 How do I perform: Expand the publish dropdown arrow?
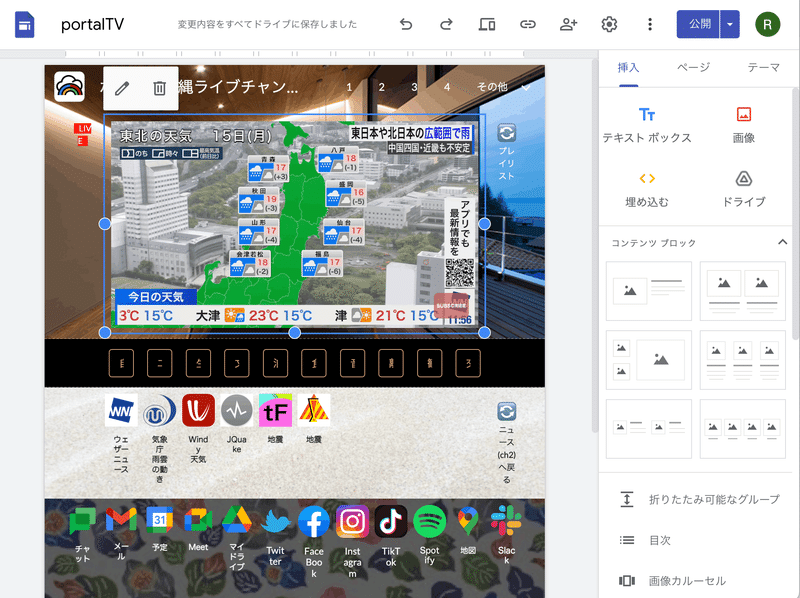click(x=730, y=24)
